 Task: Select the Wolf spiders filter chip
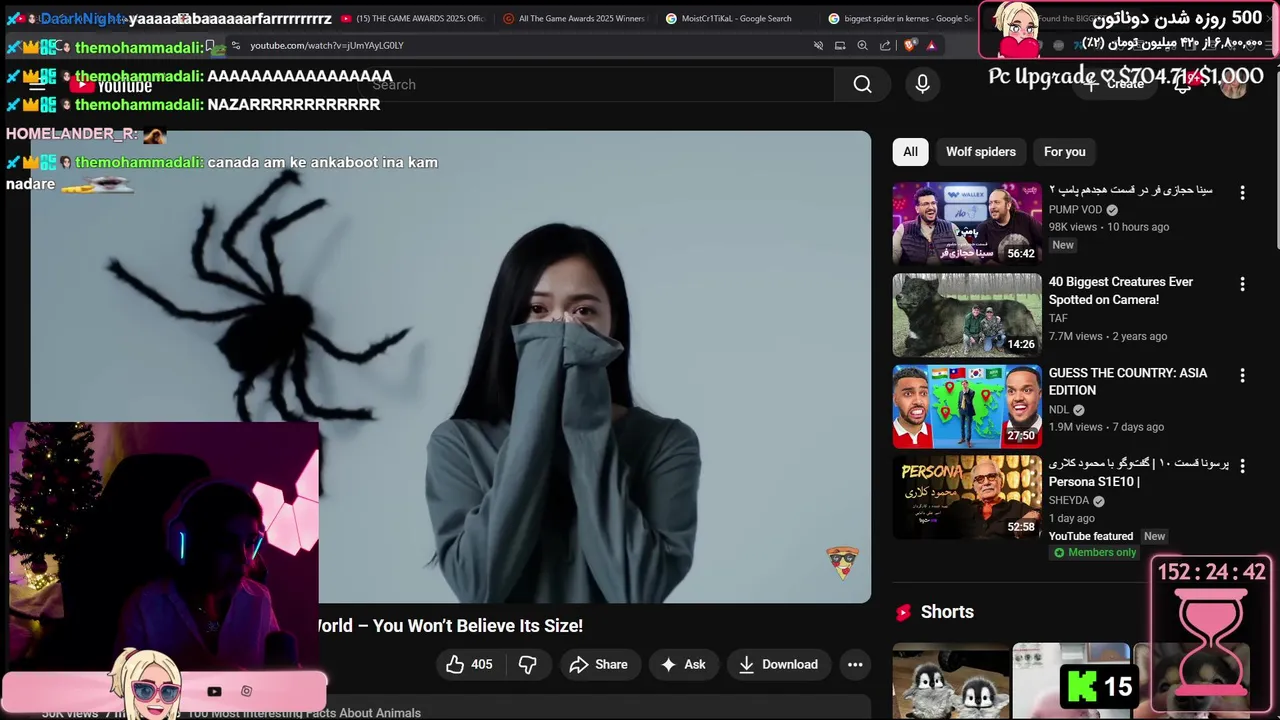pyautogui.click(x=981, y=152)
